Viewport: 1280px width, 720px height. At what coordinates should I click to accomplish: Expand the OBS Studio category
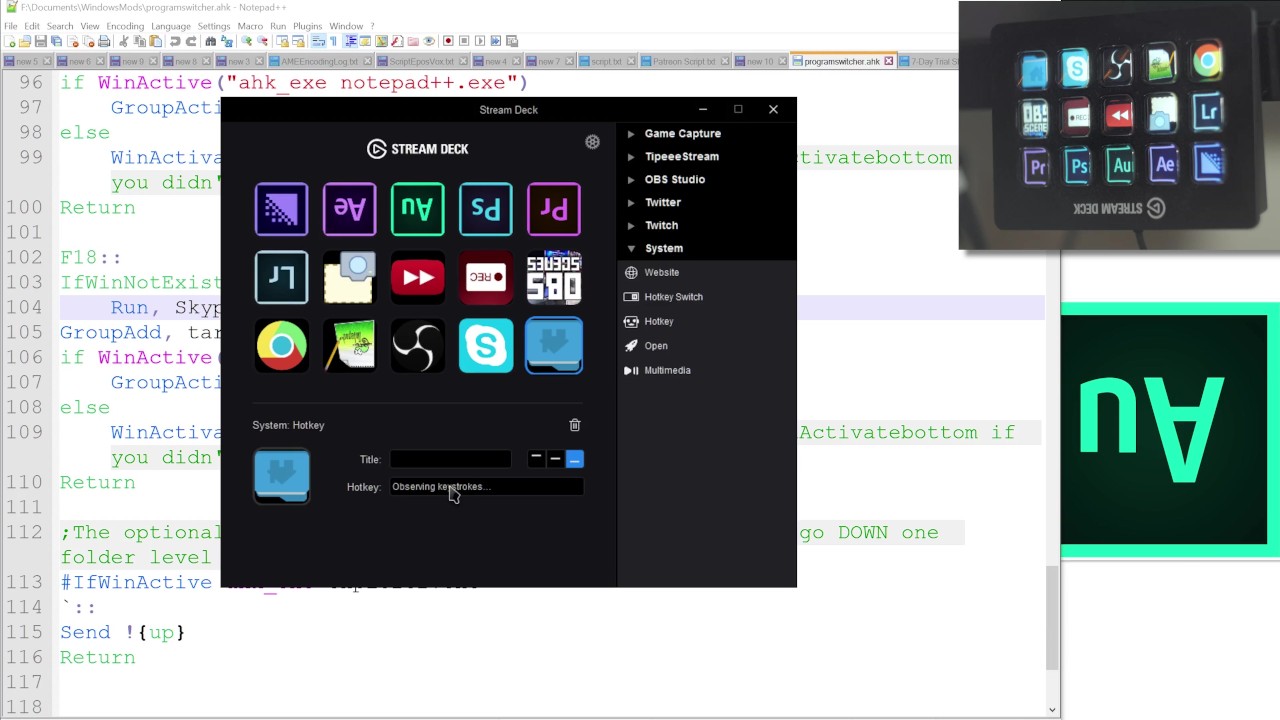pyautogui.click(x=674, y=179)
